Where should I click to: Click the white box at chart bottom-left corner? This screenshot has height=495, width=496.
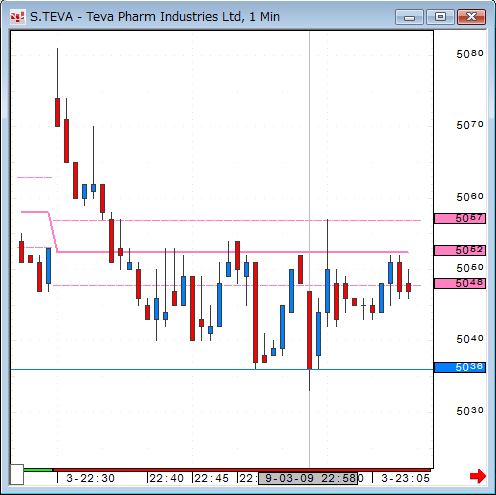pos(17,474)
